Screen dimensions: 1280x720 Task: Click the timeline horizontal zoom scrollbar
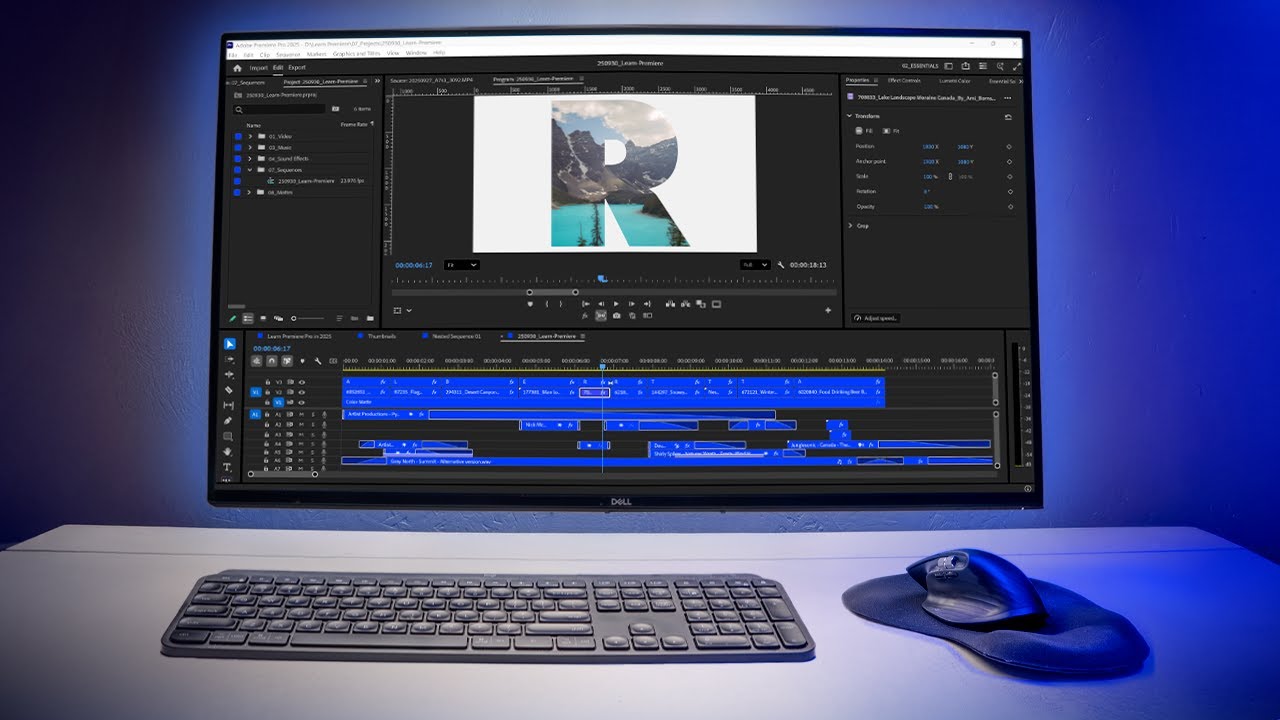pyautogui.click(x=282, y=474)
